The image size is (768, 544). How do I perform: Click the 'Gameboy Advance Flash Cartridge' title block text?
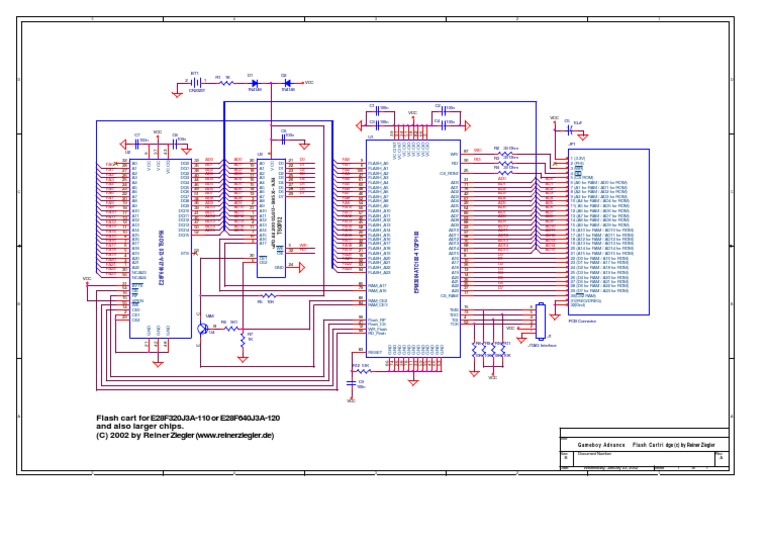point(646,445)
